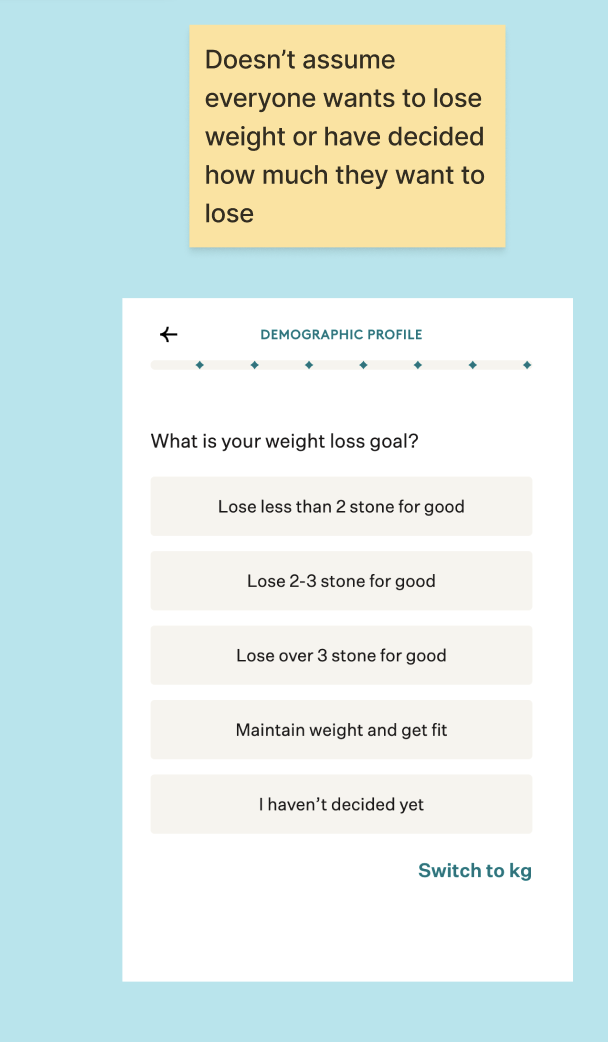This screenshot has width=608, height=1042.
Task: Click the progress bar track start segment
Action: (x=173, y=365)
